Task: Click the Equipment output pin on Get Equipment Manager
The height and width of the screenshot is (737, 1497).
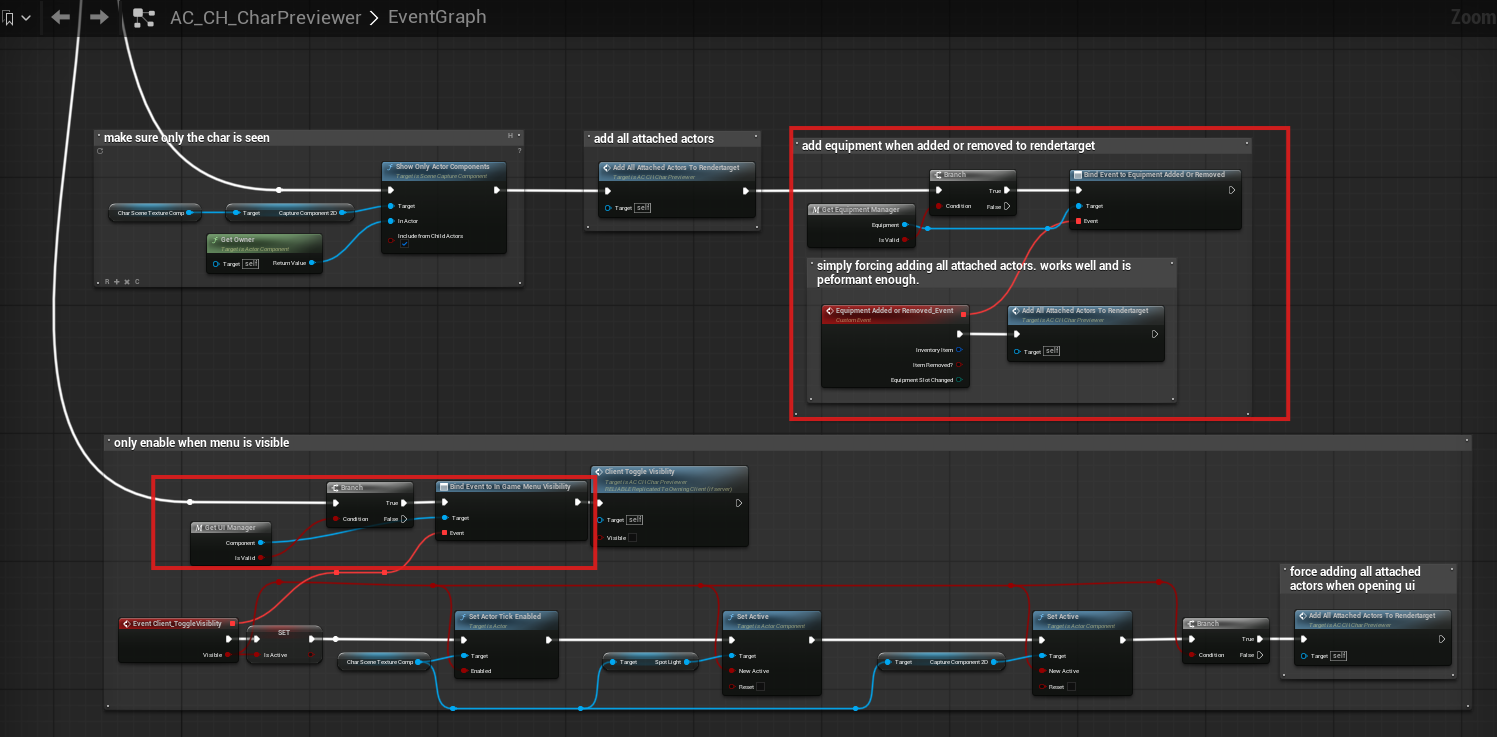Action: click(904, 225)
